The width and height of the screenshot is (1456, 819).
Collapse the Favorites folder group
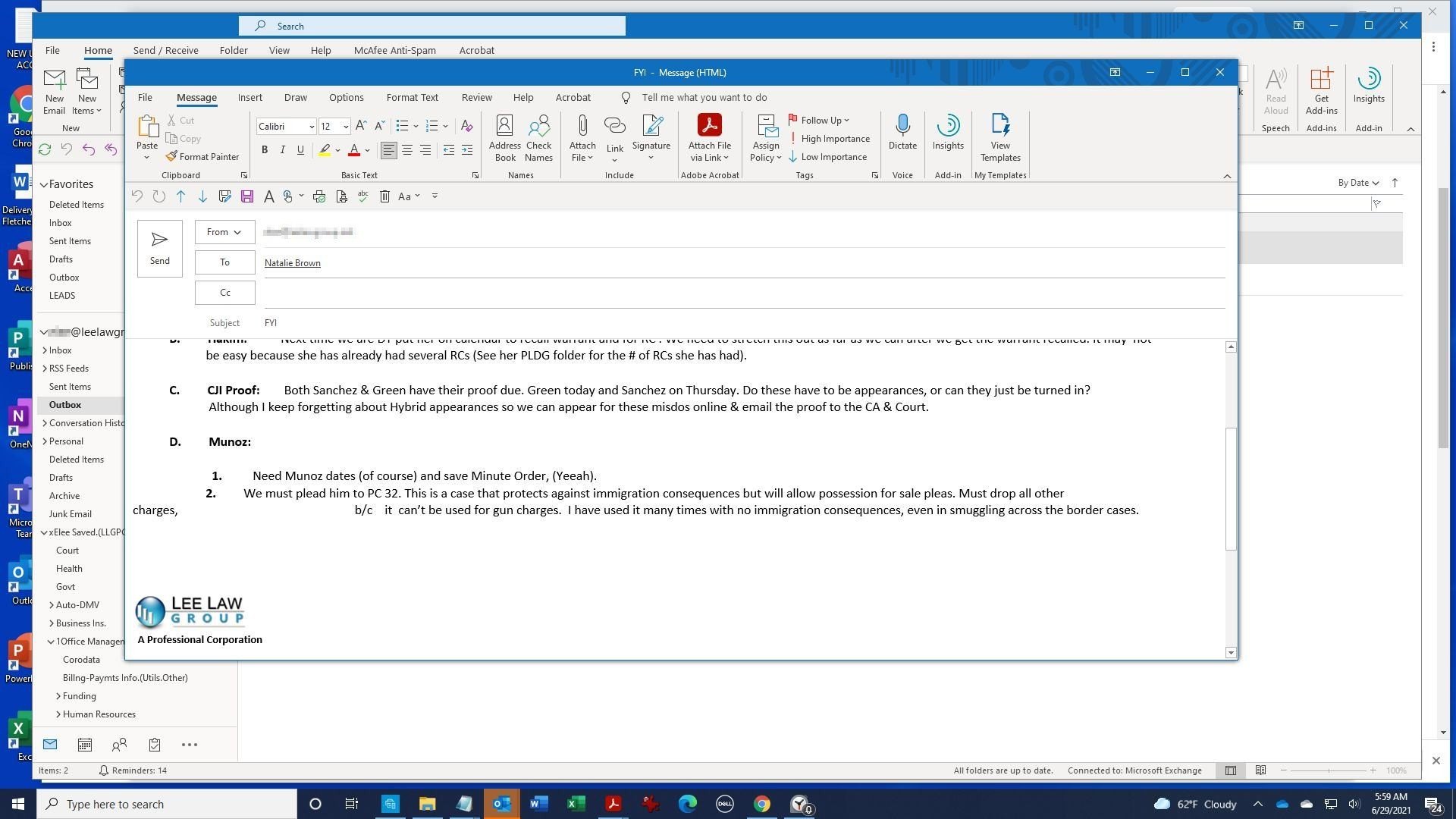tap(44, 184)
